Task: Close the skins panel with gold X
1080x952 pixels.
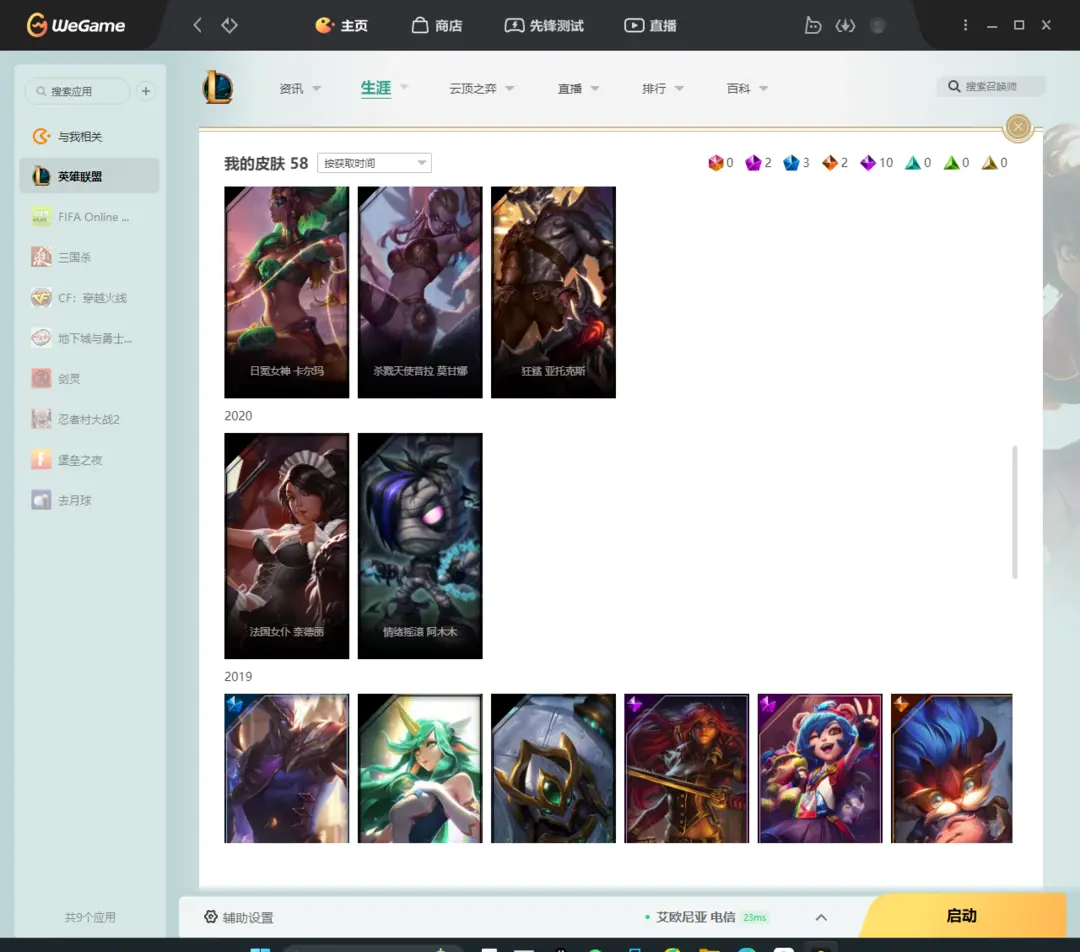Action: click(1018, 127)
